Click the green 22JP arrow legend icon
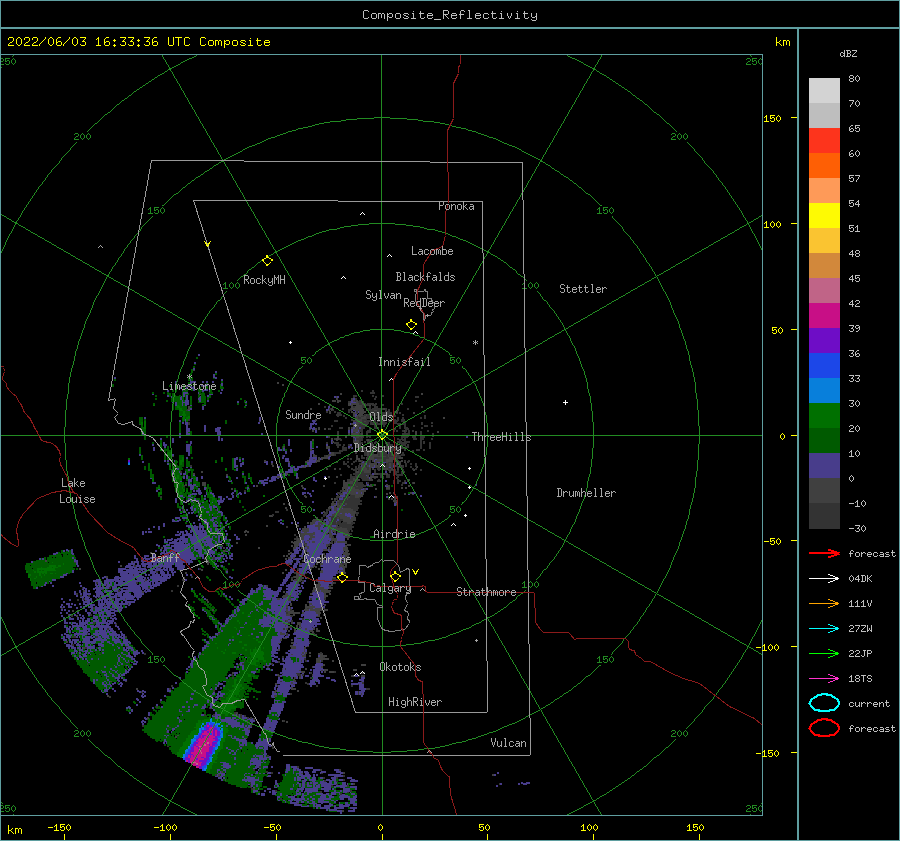The width and height of the screenshot is (900, 841). [x=824, y=653]
